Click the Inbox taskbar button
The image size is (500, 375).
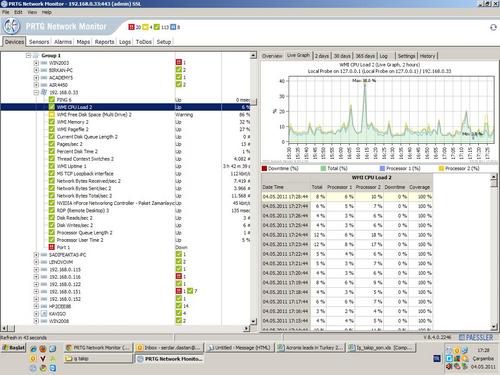[169, 348]
